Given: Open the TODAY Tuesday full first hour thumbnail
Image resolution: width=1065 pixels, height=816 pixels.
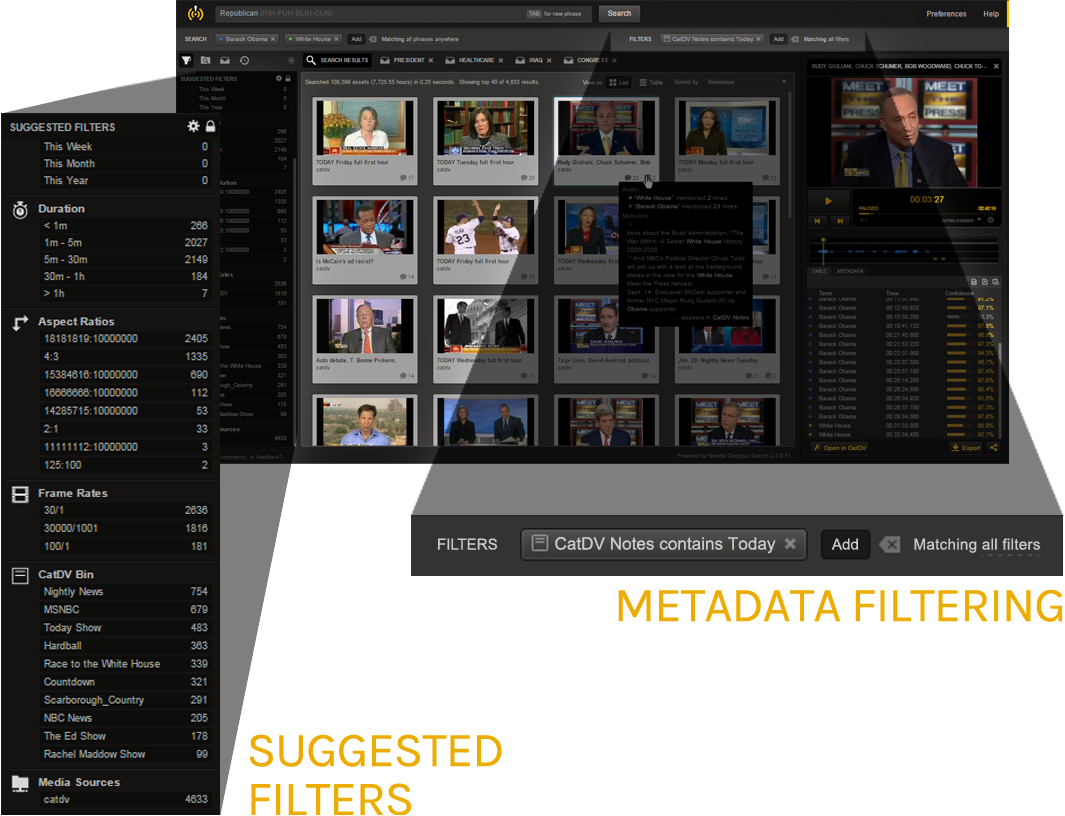Looking at the screenshot, I should tap(485, 128).
